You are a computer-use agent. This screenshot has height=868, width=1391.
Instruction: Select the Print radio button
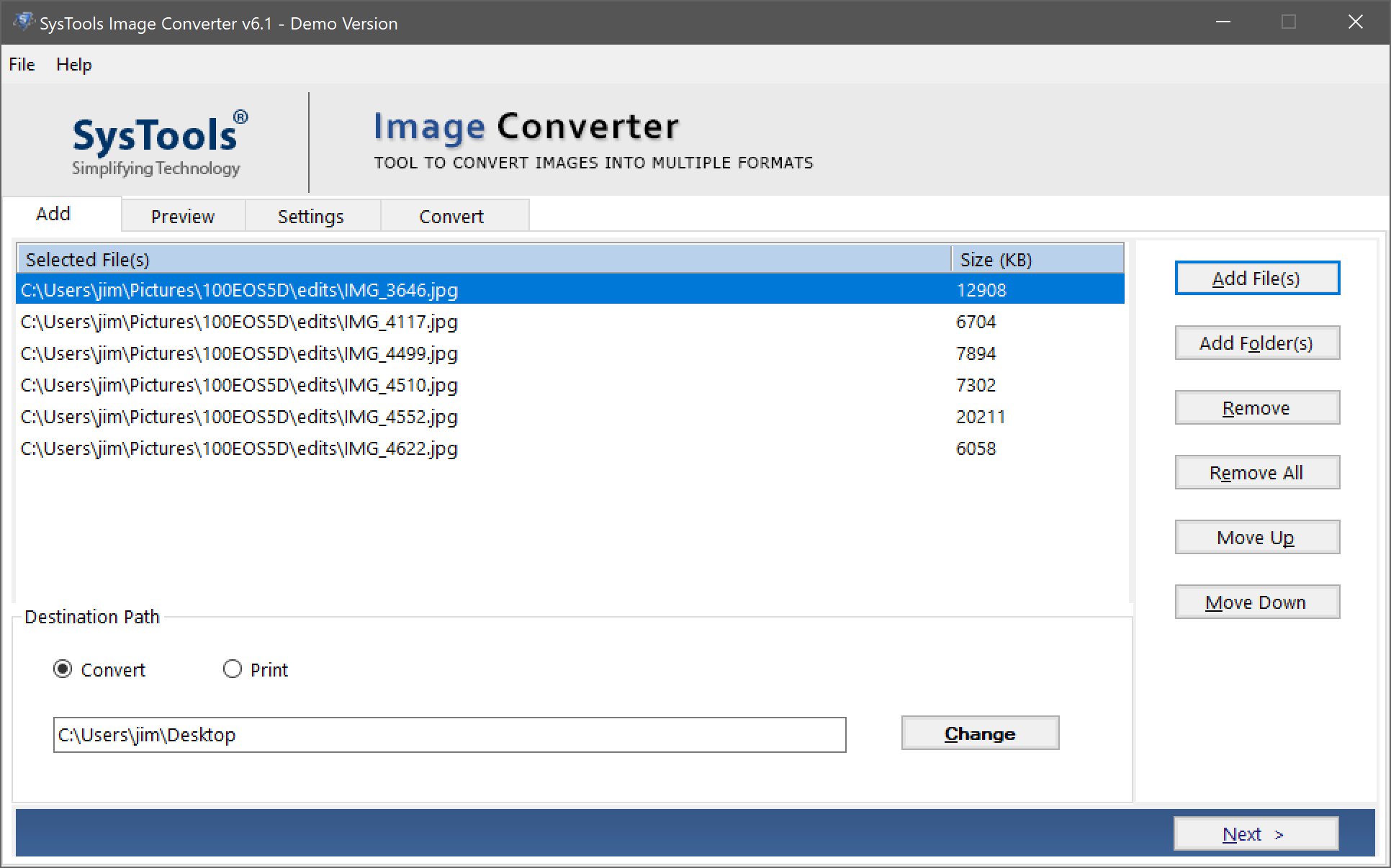click(x=233, y=669)
